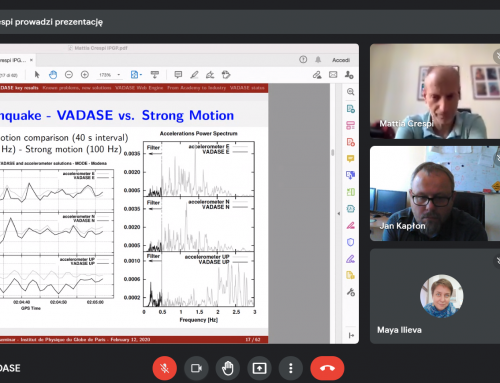
Task: Click the 'VADASE Web Engine' slide nav link
Action: (139, 88)
